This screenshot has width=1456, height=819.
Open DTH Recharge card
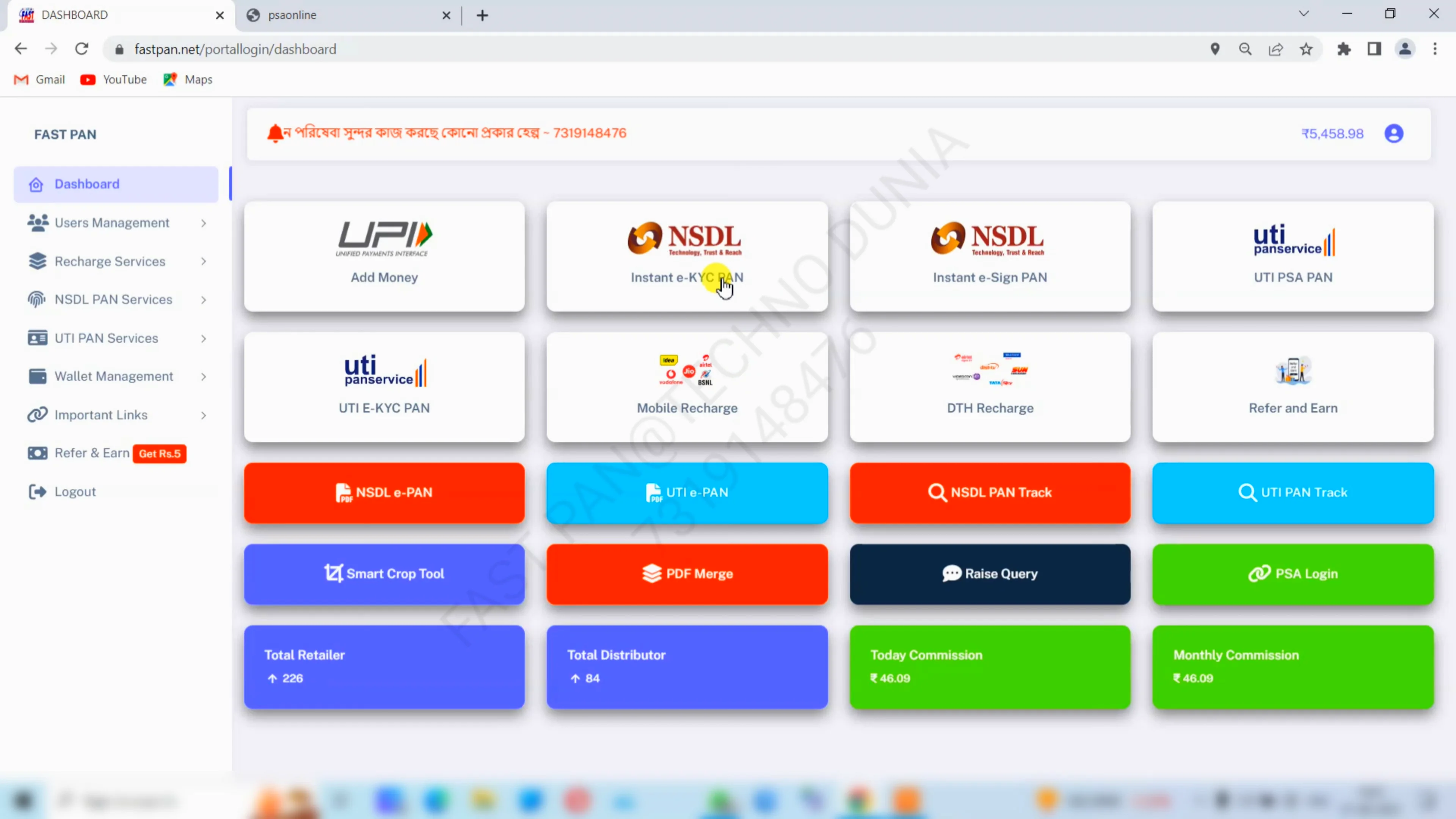click(x=990, y=387)
